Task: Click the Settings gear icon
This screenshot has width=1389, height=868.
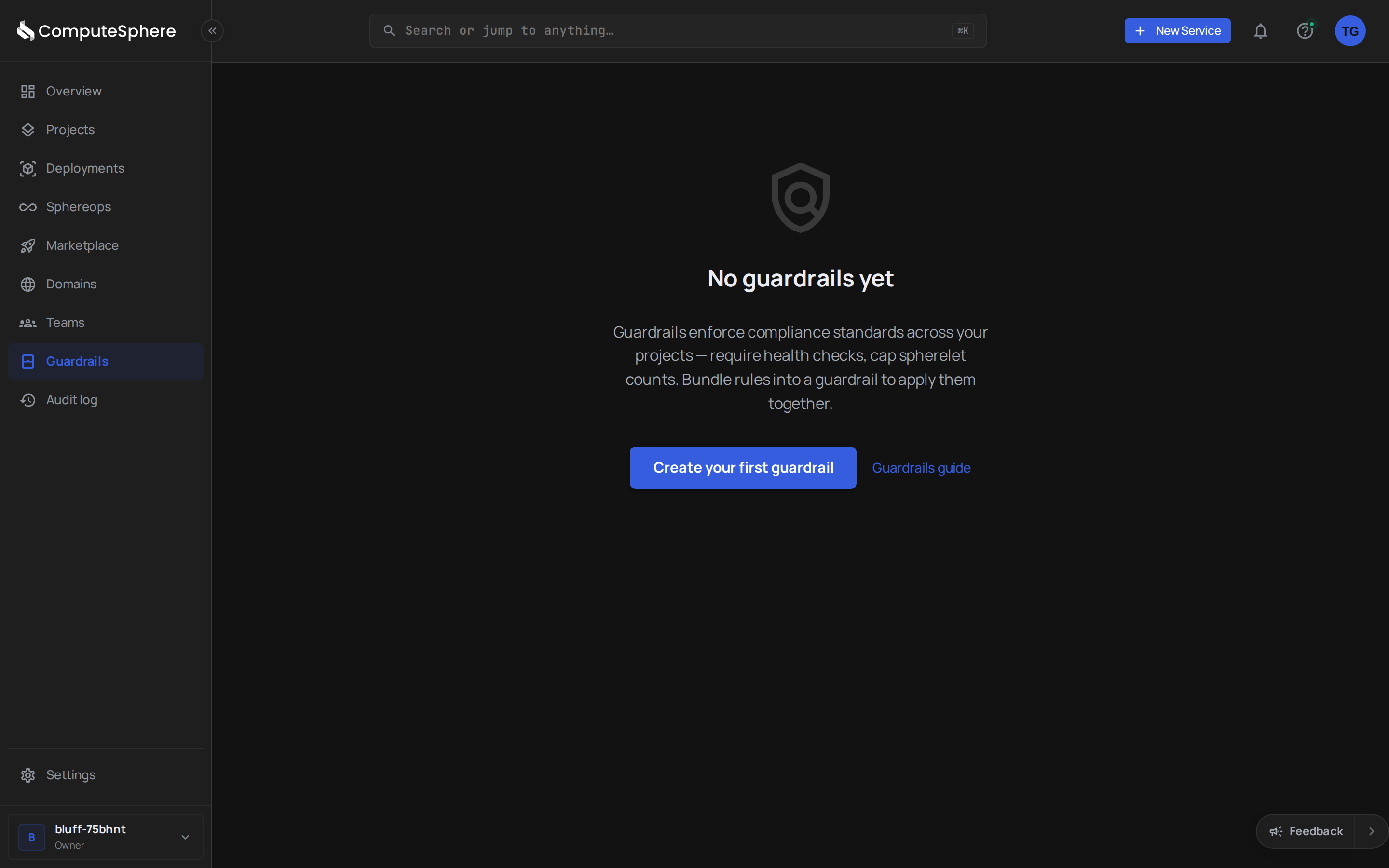Action: coord(27,775)
